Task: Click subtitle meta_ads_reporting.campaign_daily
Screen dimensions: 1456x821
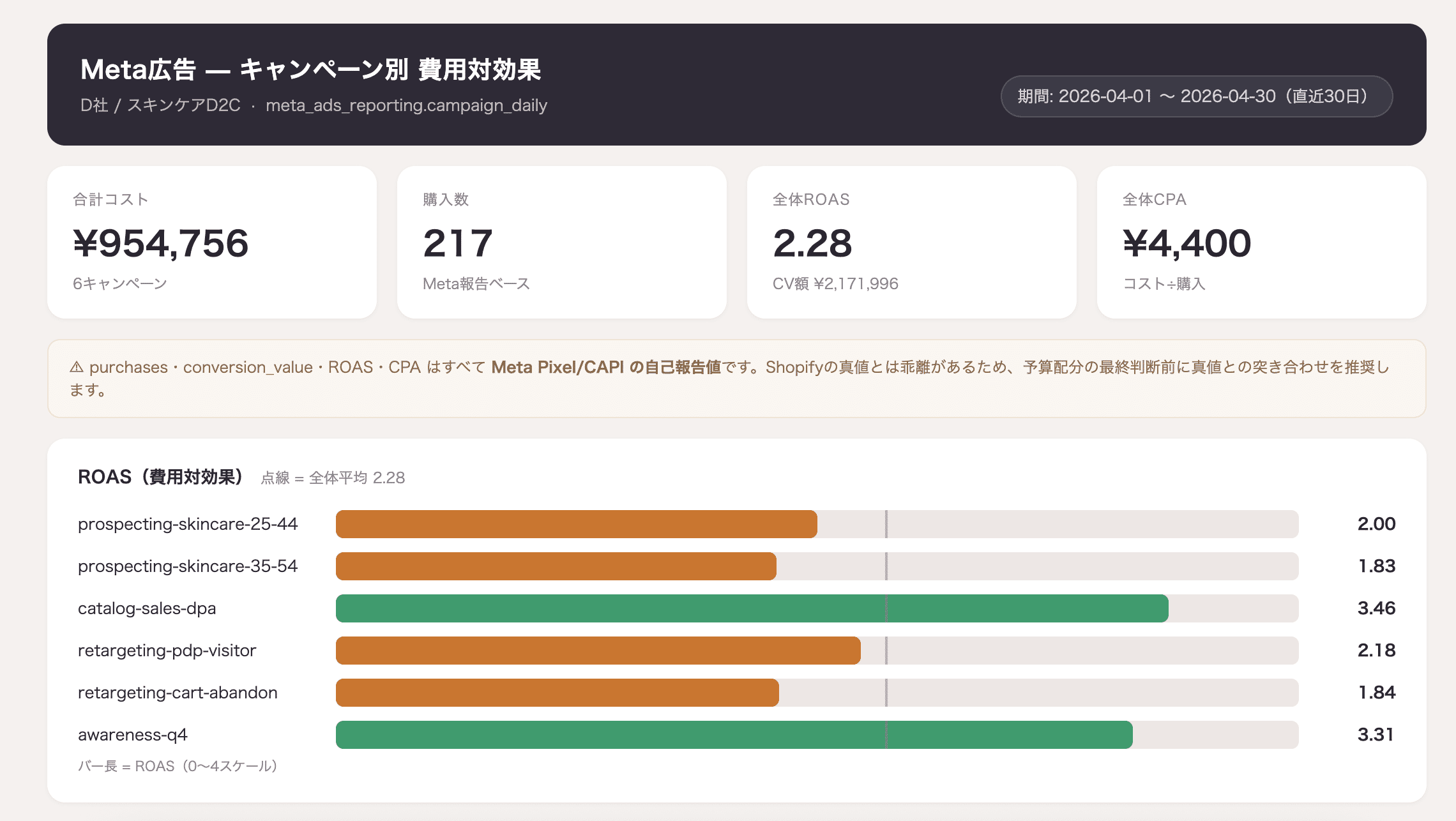Action: click(406, 105)
